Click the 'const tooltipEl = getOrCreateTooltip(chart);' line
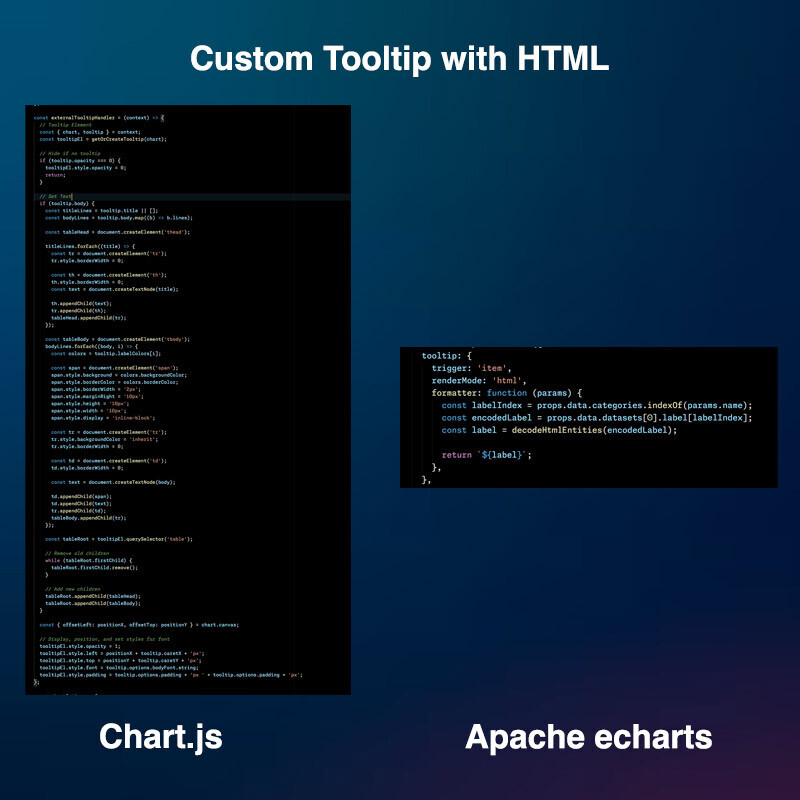Viewport: 800px width, 800px height. pos(103,139)
